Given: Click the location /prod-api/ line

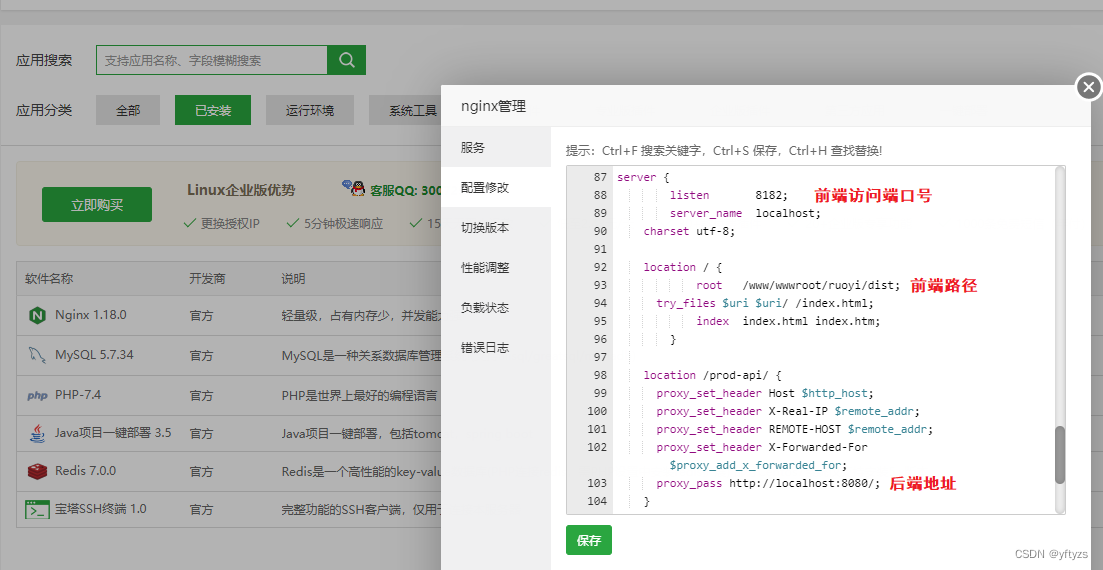Looking at the screenshot, I should [x=713, y=375].
